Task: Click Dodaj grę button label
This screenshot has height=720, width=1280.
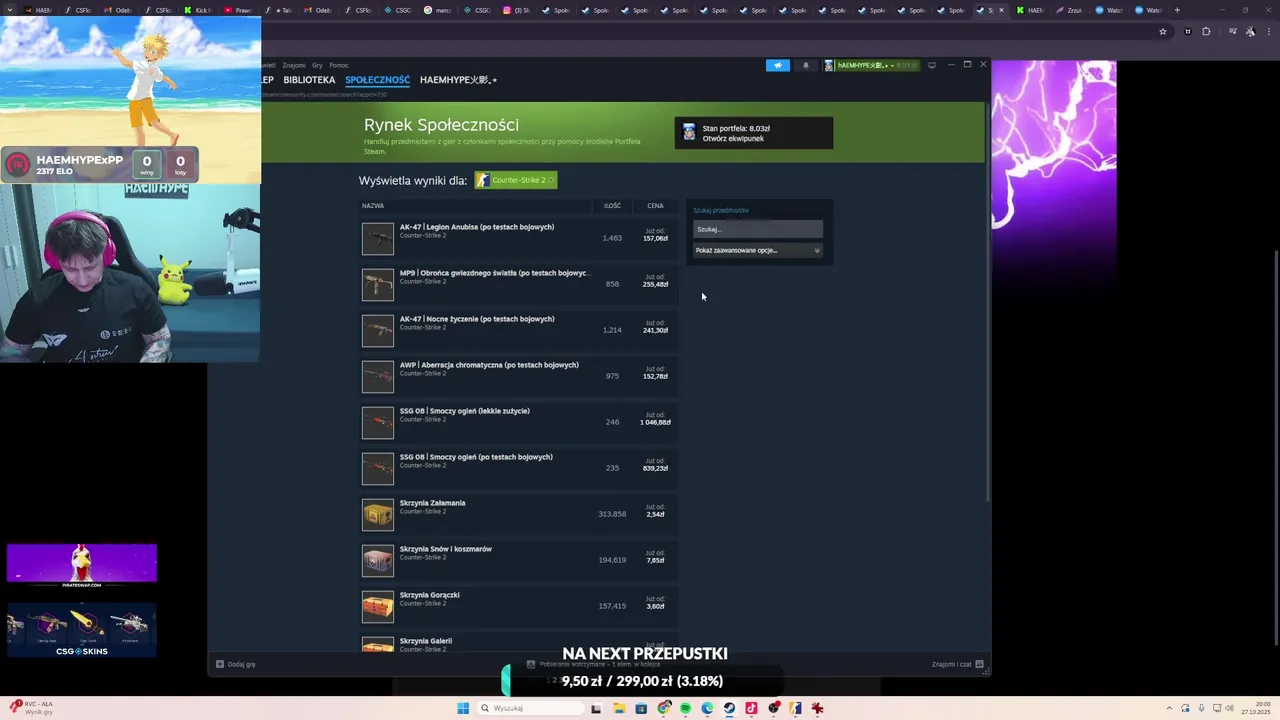Action: (241, 664)
